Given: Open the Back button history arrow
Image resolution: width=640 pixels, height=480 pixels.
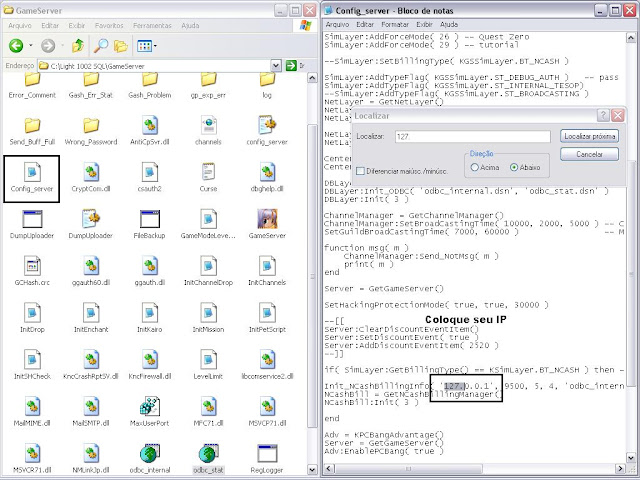Looking at the screenshot, I should tap(31, 45).
